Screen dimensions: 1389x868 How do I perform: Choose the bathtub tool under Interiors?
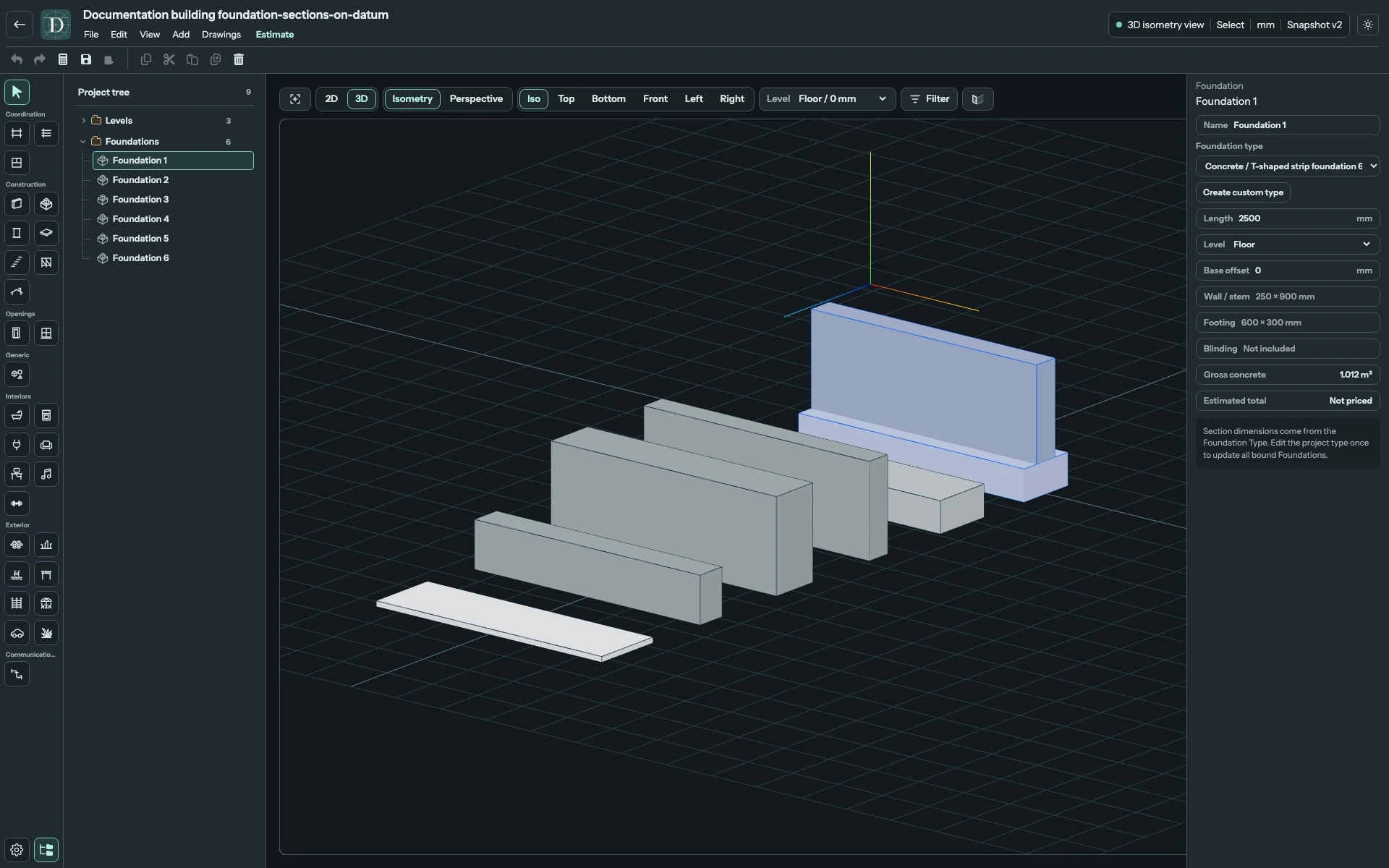coord(17,416)
